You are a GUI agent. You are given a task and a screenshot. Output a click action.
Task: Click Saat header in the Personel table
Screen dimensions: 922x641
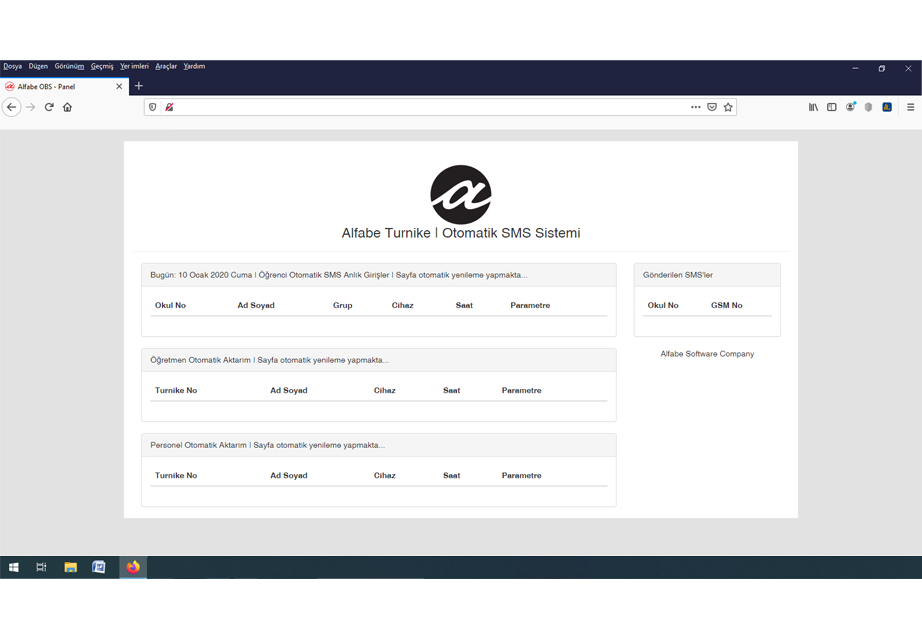coord(452,476)
